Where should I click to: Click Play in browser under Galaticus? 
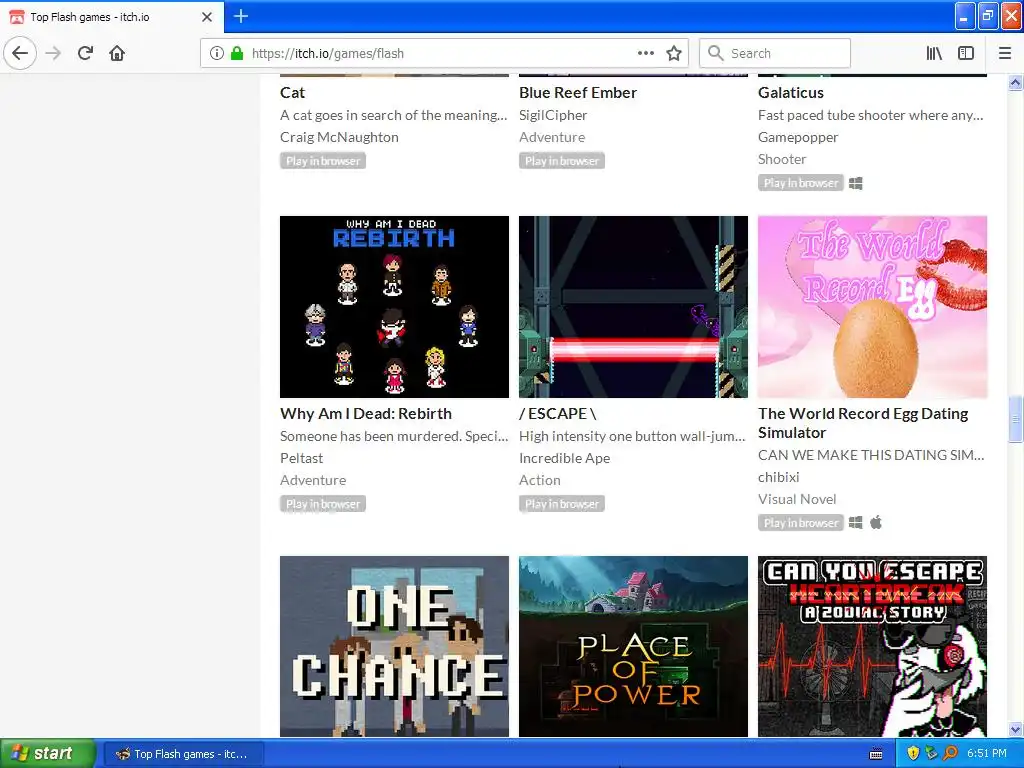[801, 183]
